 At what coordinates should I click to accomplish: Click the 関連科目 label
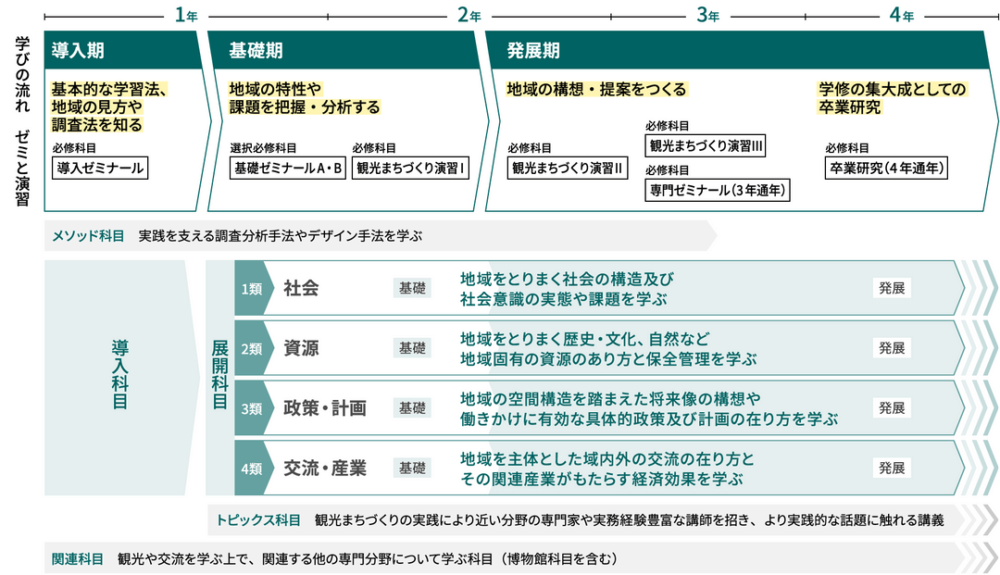[x=77, y=559]
